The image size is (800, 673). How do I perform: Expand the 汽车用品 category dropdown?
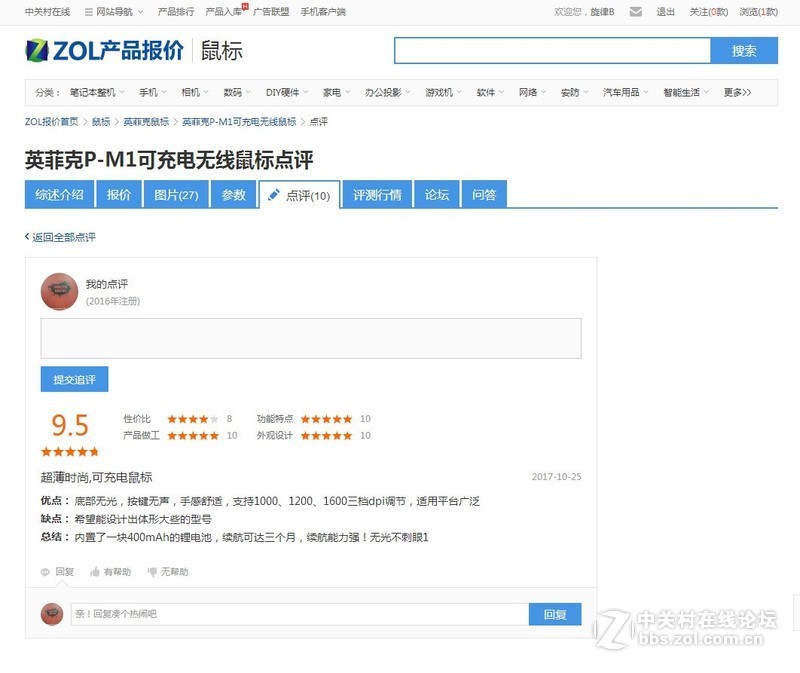pyautogui.click(x=626, y=92)
